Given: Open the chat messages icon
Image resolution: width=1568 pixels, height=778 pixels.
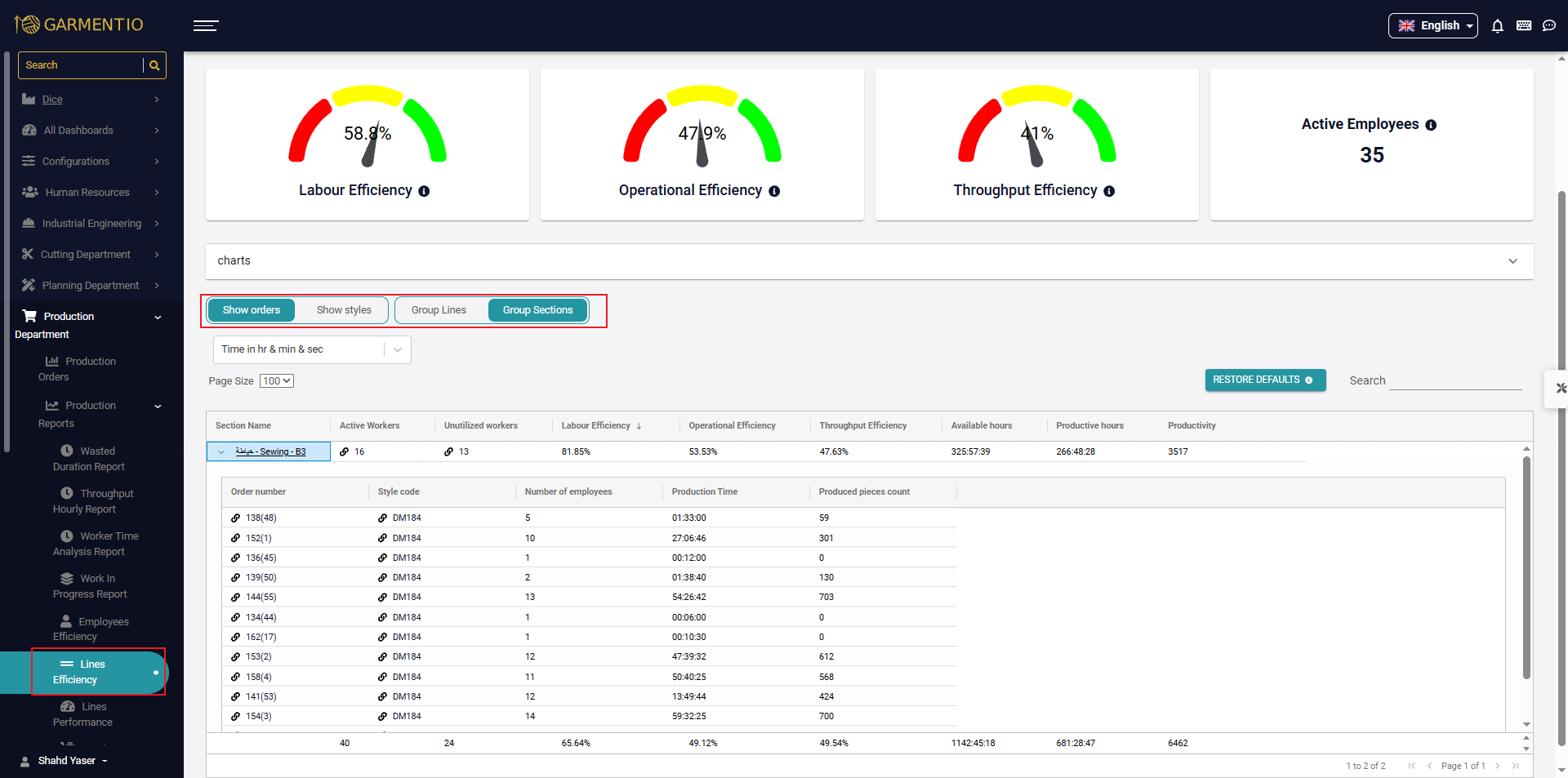Looking at the screenshot, I should (1549, 26).
